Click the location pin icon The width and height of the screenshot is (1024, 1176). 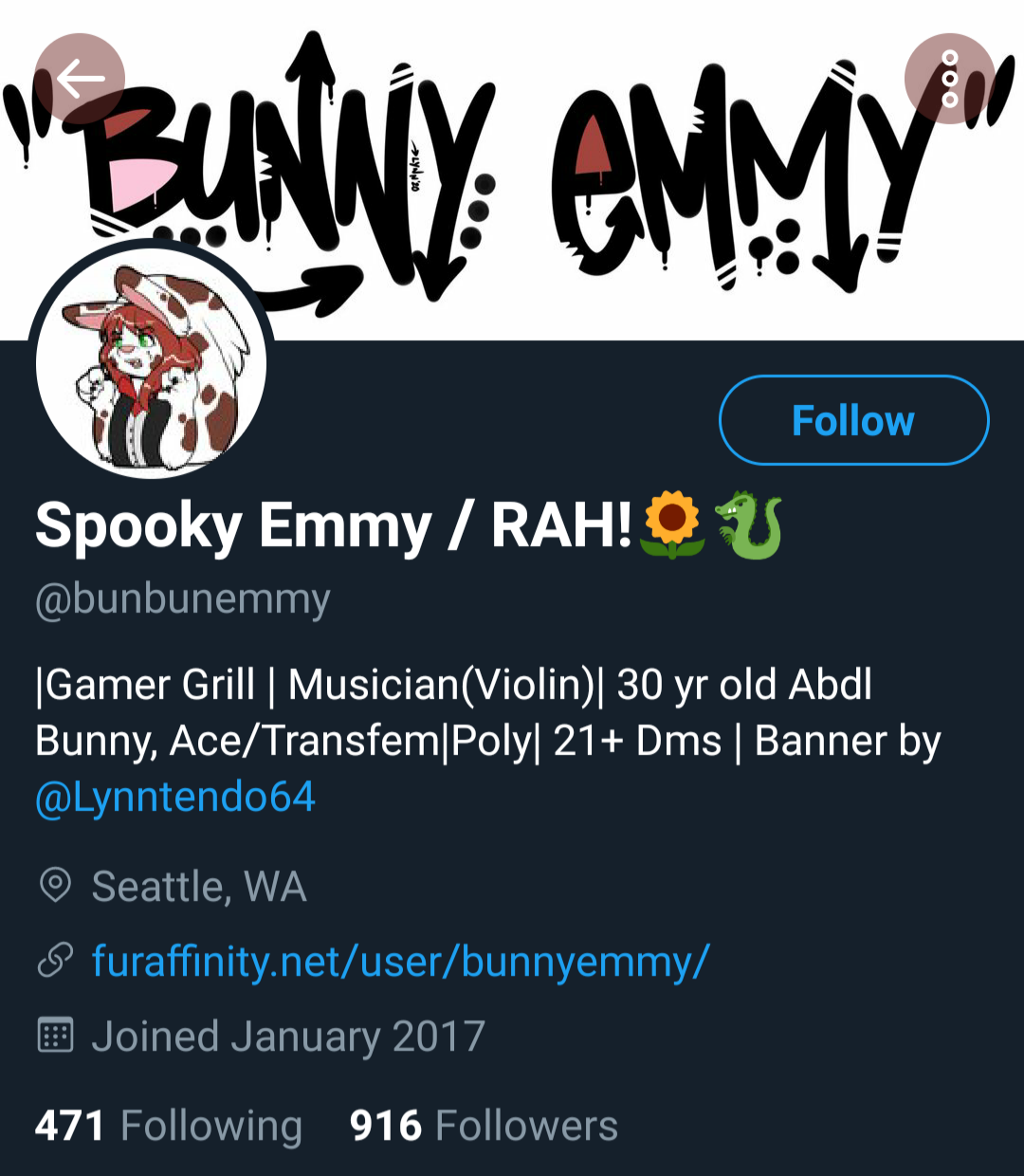pos(55,886)
